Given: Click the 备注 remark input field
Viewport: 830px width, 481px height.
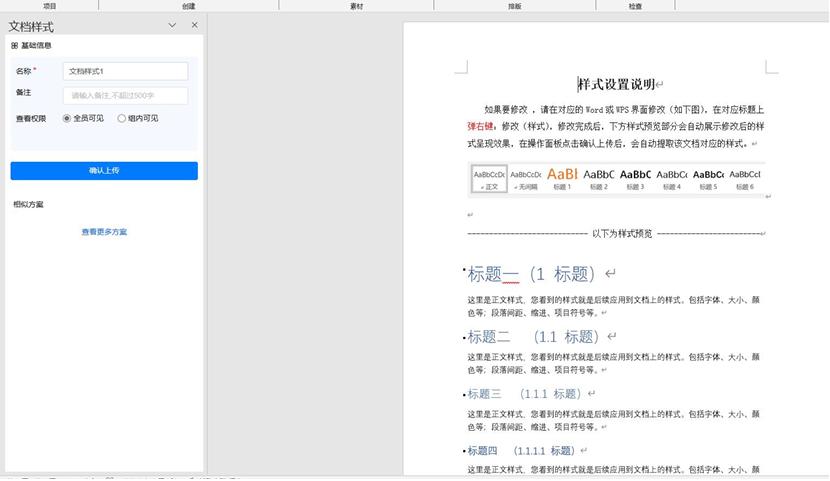Looking at the screenshot, I should 125,96.
